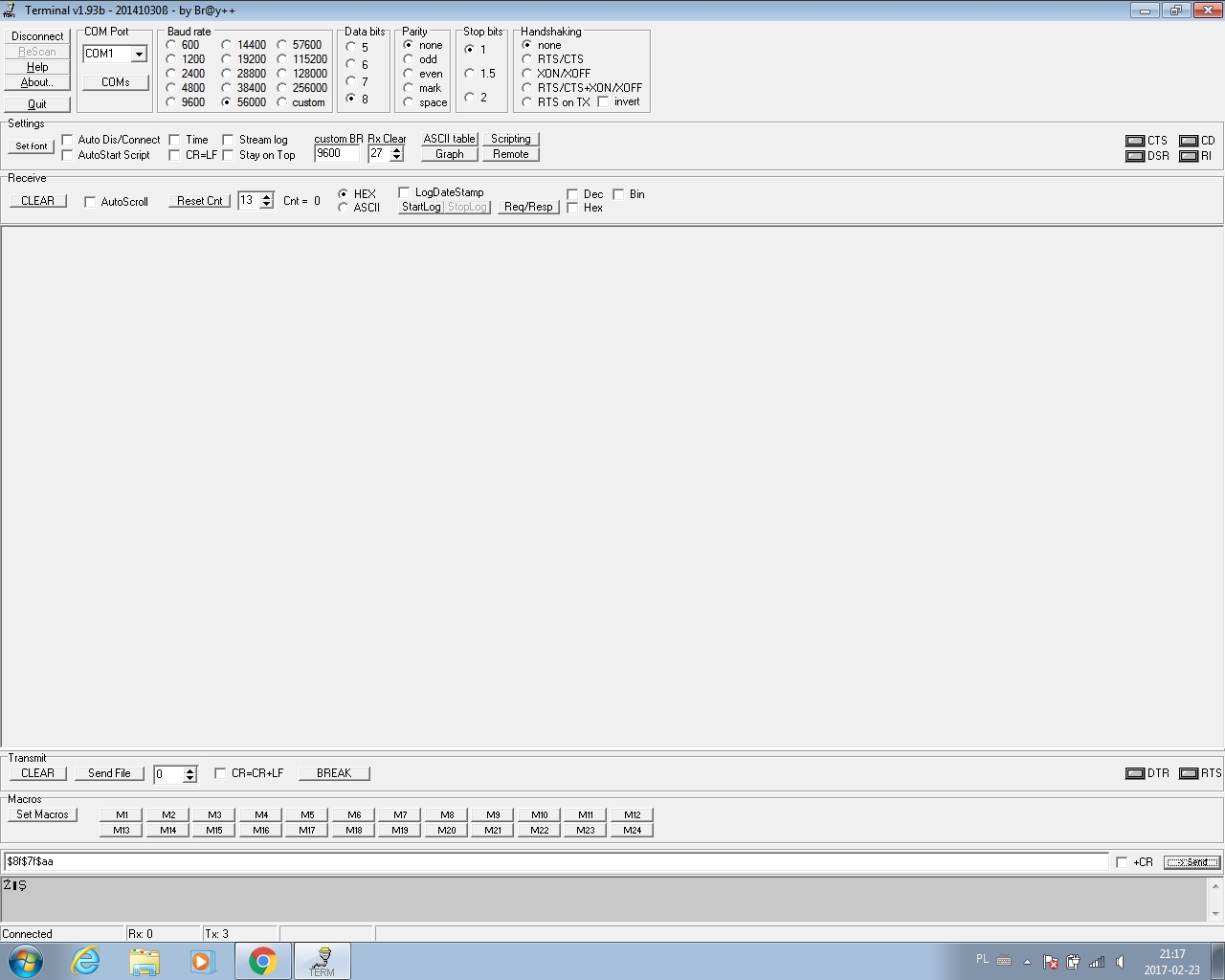Click the volume speaker tray icon
This screenshot has height=980, width=1225.
(1120, 962)
